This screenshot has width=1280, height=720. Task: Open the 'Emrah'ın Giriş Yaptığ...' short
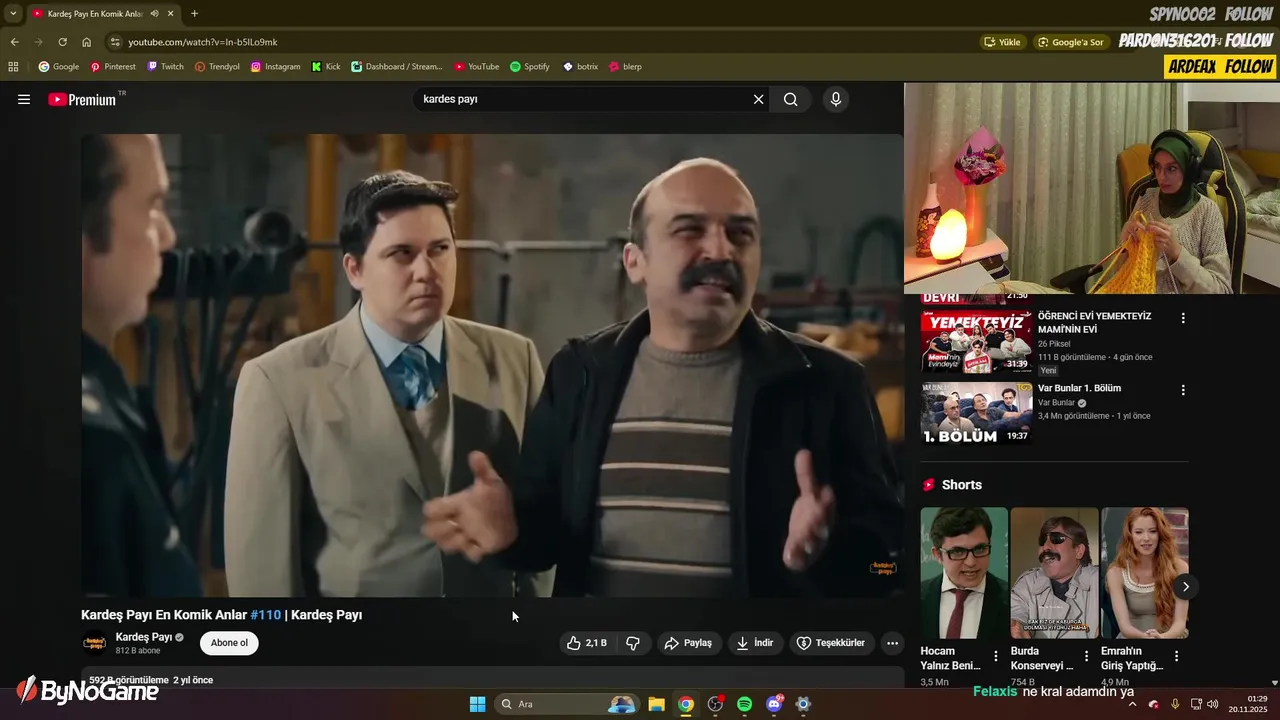click(x=1145, y=573)
